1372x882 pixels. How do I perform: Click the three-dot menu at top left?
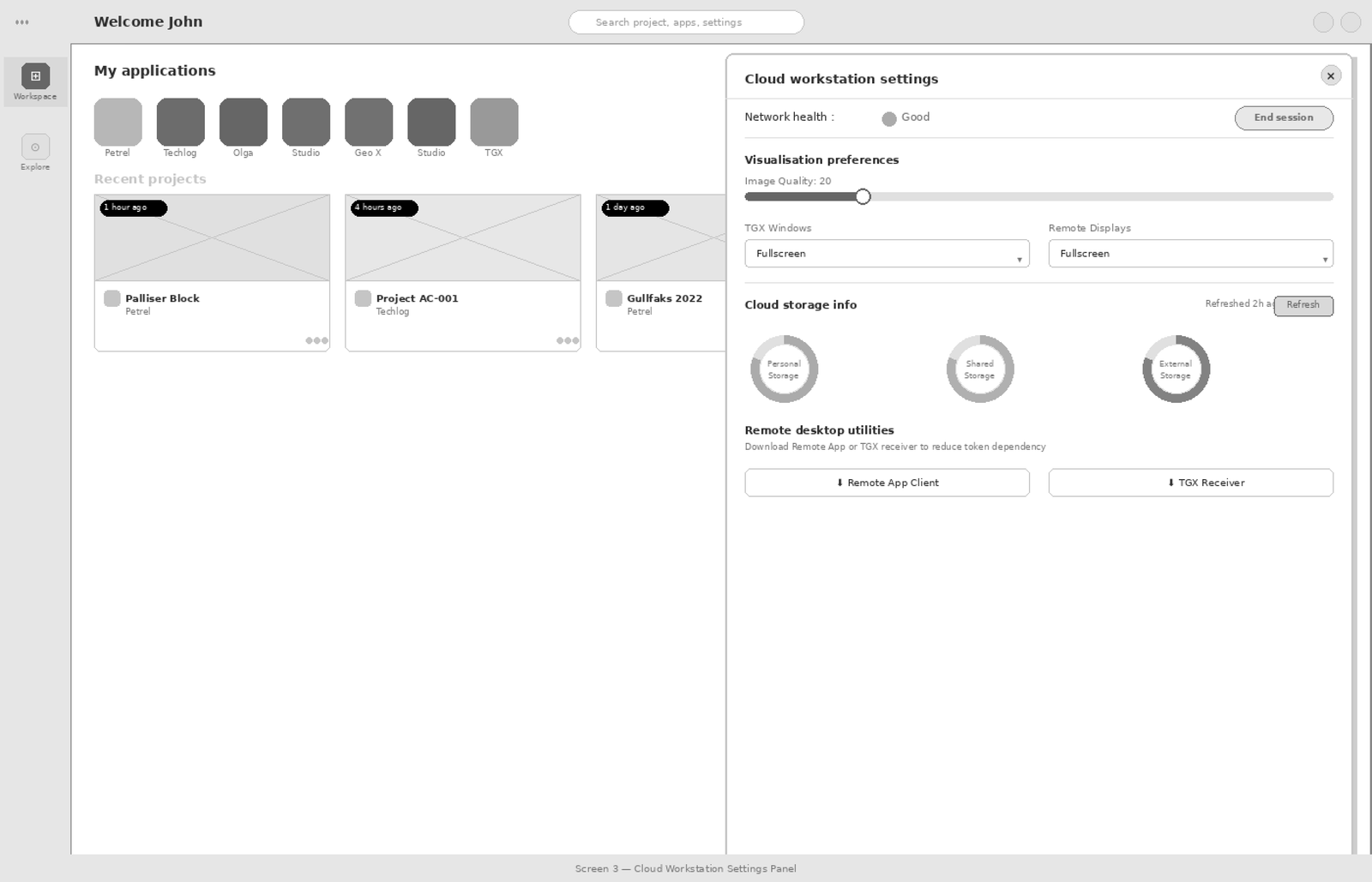point(22,22)
